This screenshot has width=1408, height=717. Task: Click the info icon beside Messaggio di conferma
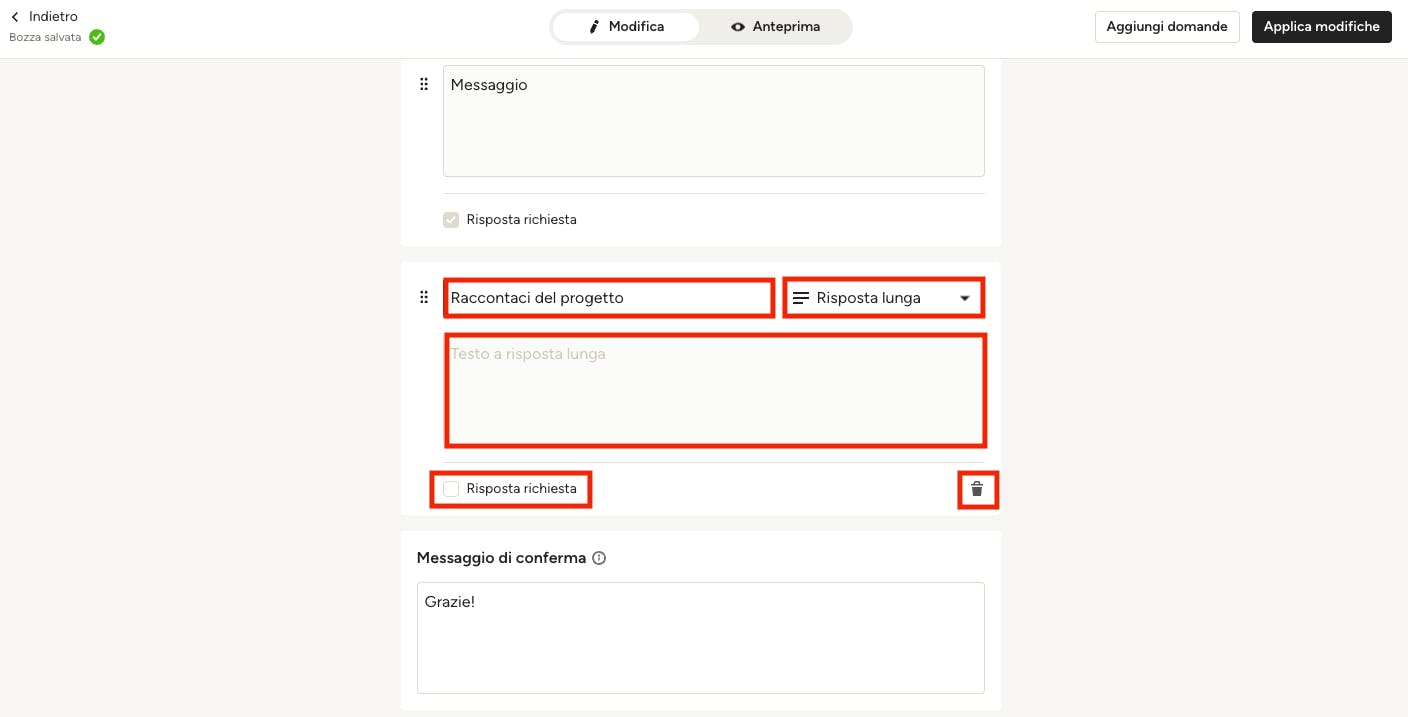(x=599, y=558)
